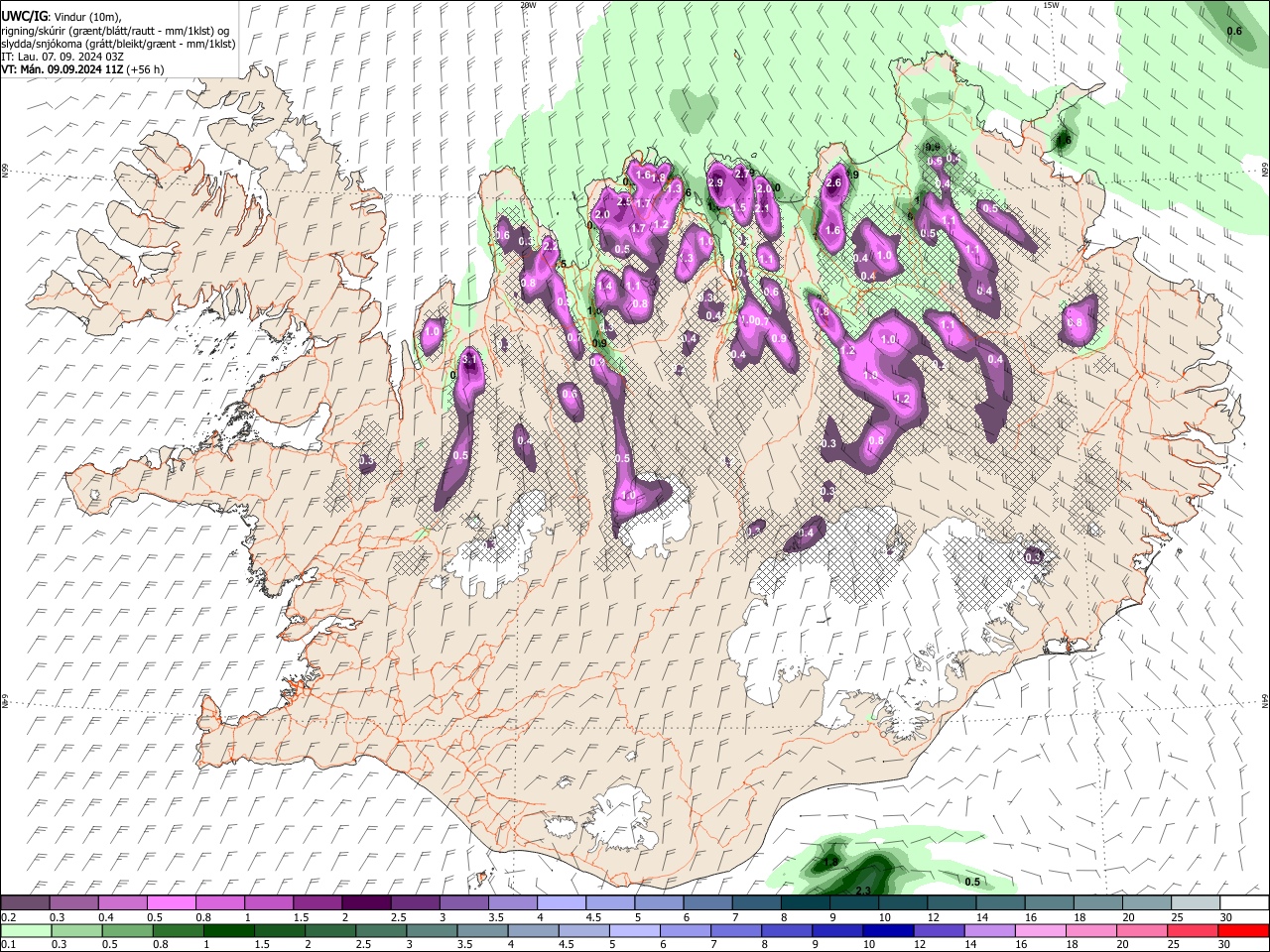Click the UWC/IG title text

click(24, 17)
